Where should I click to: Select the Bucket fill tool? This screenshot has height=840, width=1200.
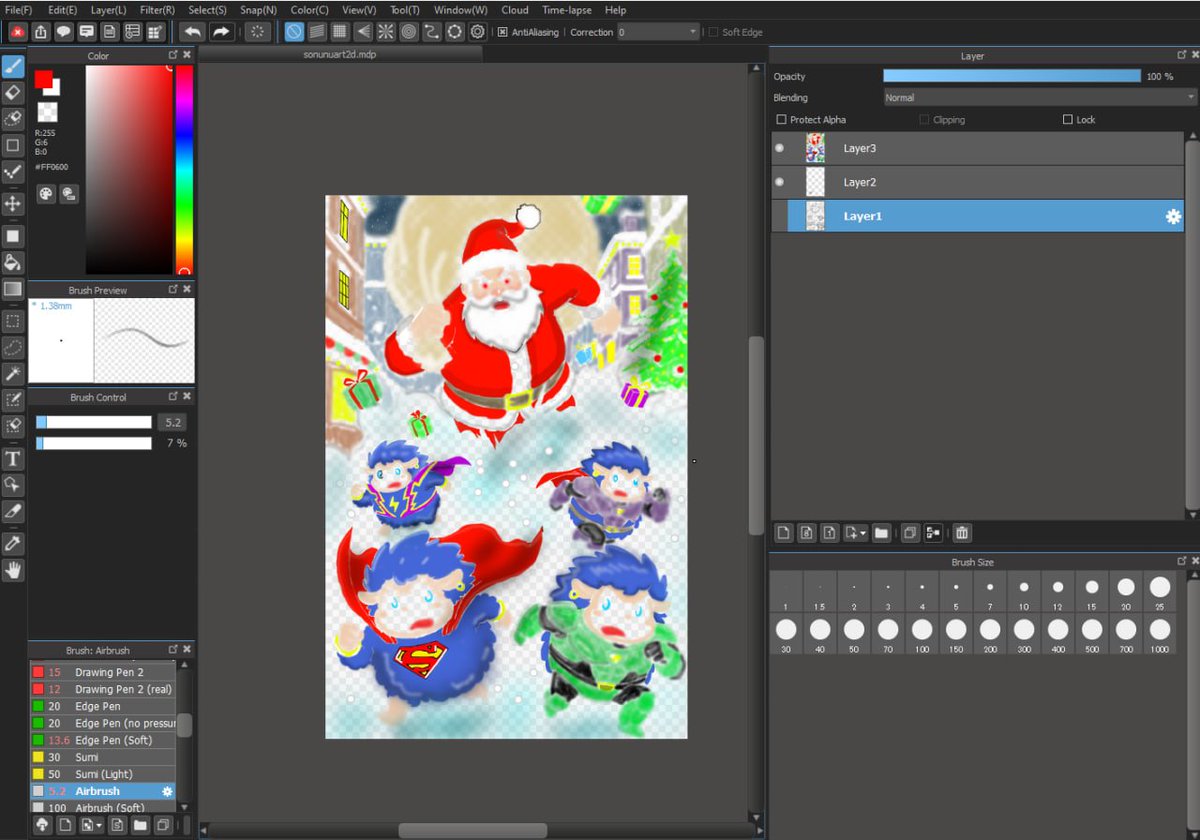point(13,262)
